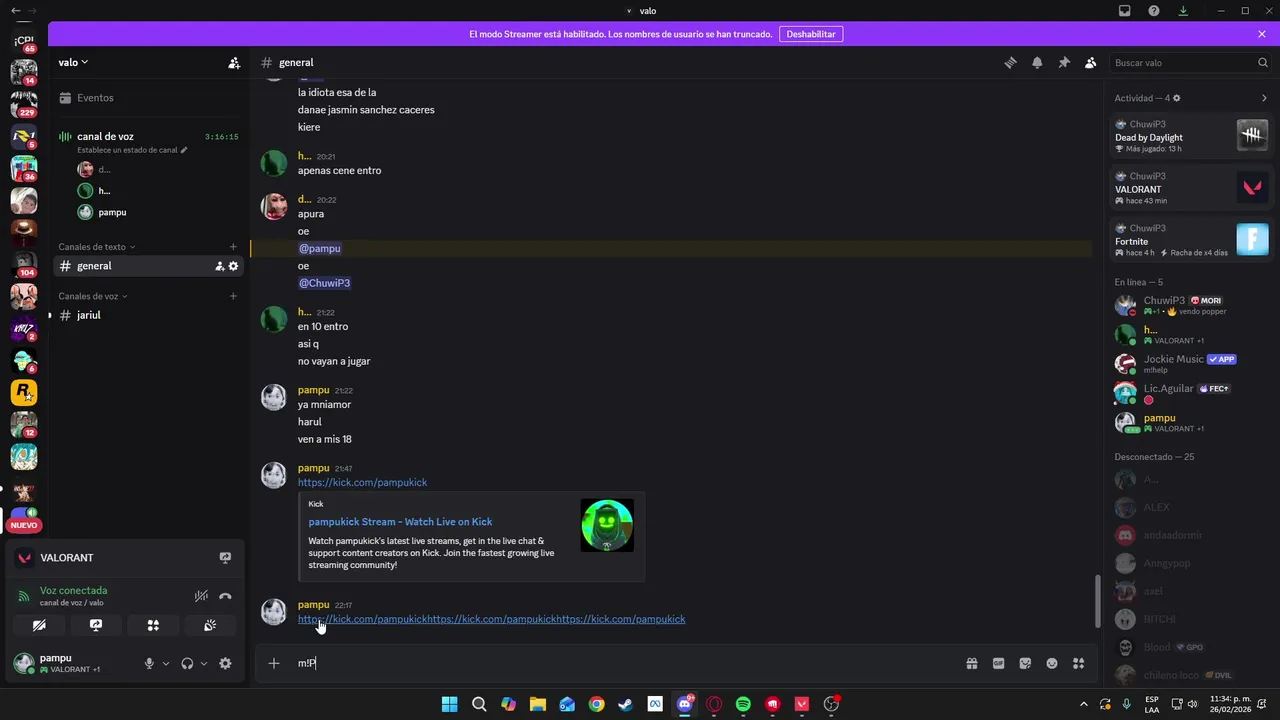Open the Fortnite activity card
This screenshot has width=1280, height=720.
click(x=1191, y=240)
